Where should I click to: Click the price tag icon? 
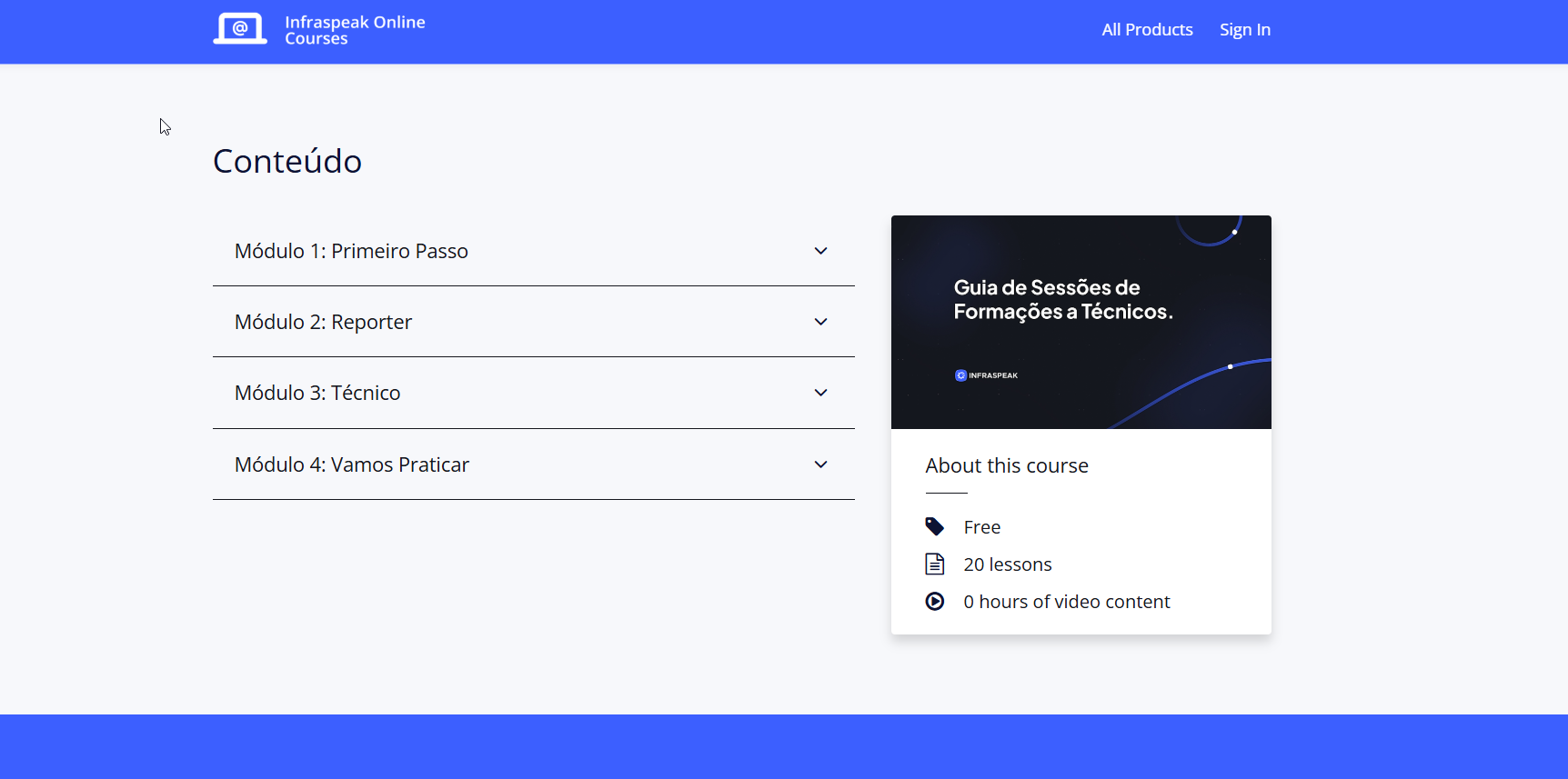[935, 526]
